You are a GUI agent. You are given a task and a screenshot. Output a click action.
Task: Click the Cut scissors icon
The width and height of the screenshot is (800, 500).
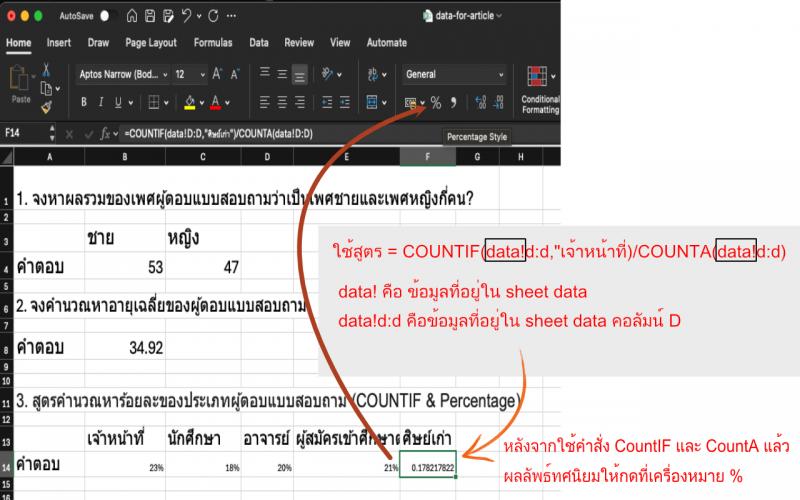[x=46, y=69]
